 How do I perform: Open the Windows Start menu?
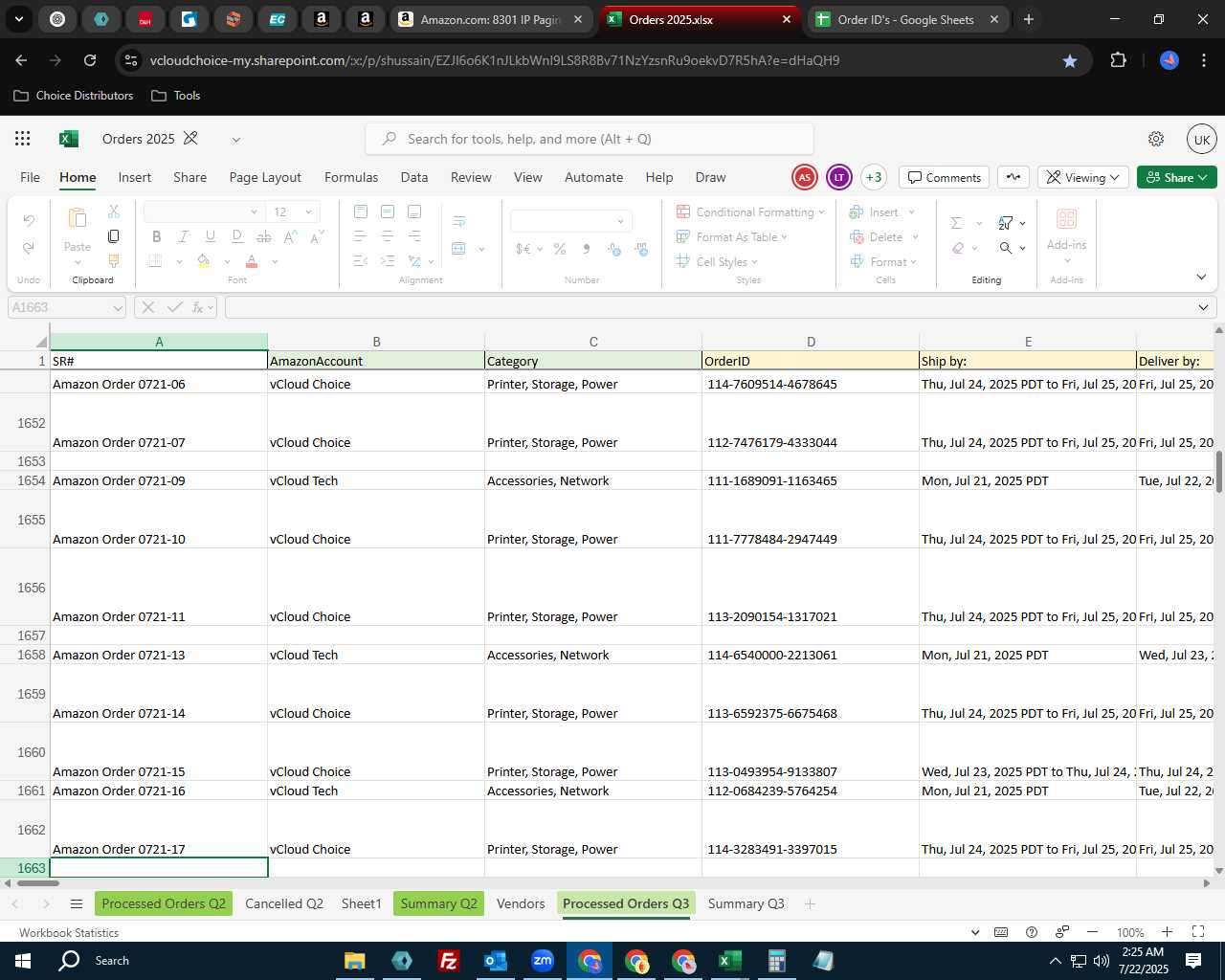pos(23,961)
